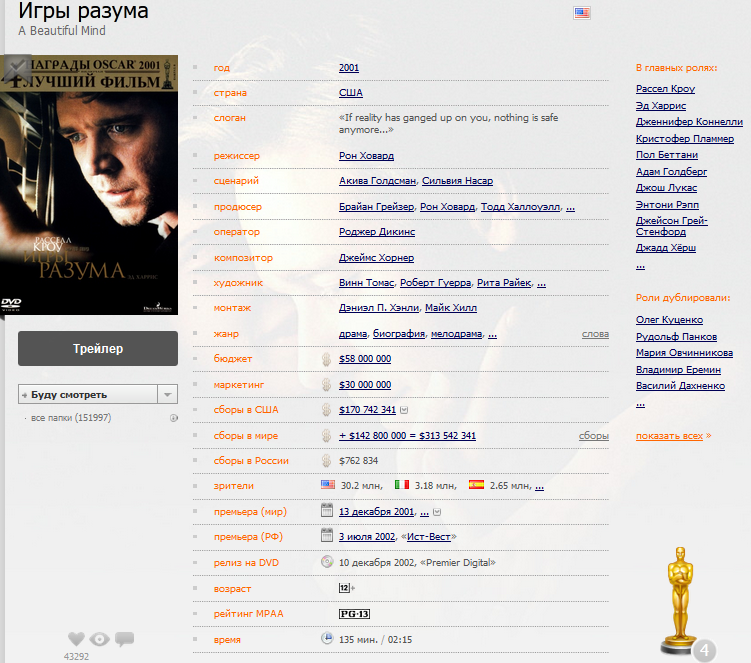Open actor Дженнифер Коннелли link
This screenshot has width=751, height=663.
[x=689, y=122]
